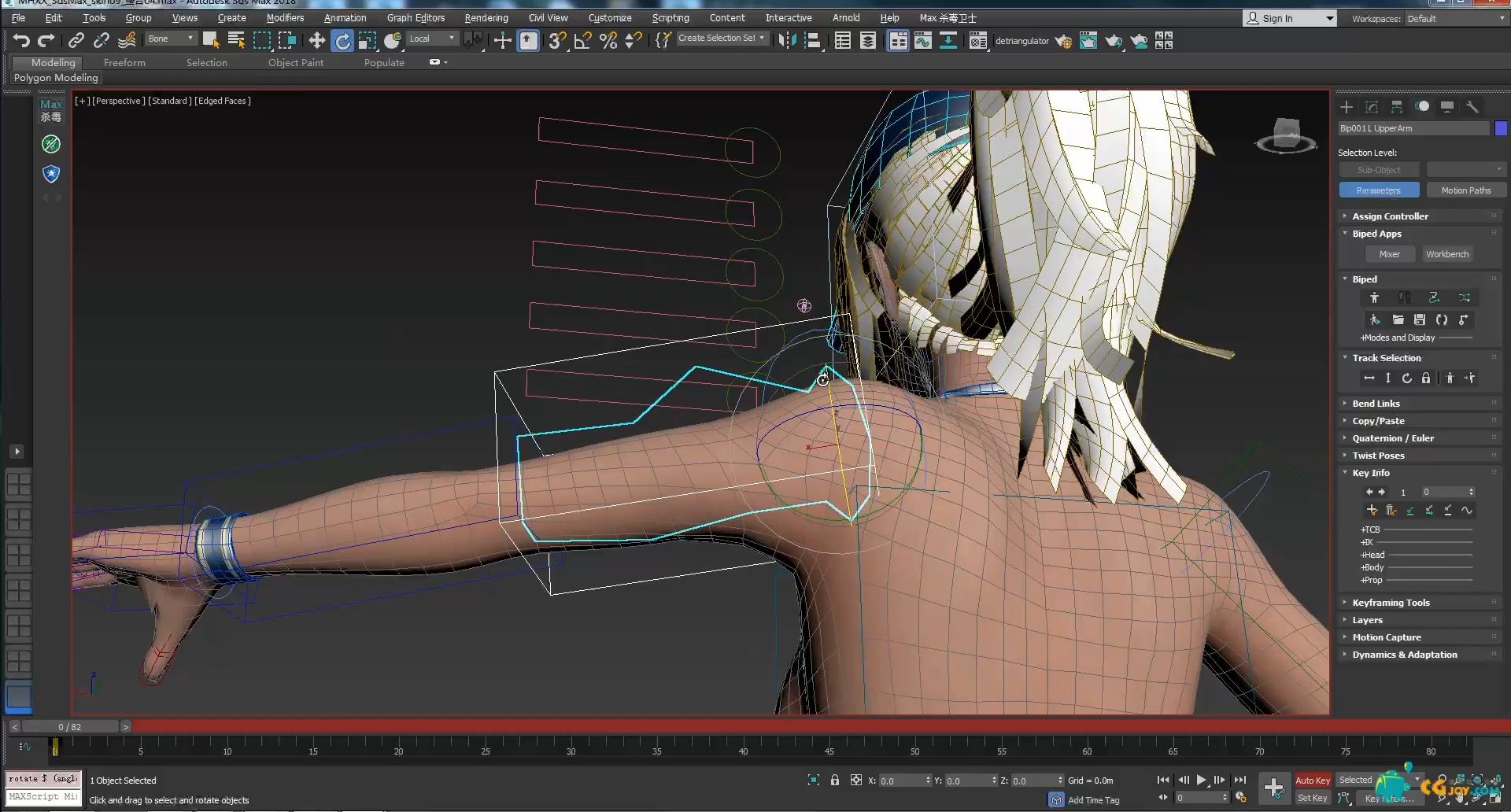This screenshot has width=1511, height=812.
Task: Open the Modifiers menu
Action: [285, 18]
